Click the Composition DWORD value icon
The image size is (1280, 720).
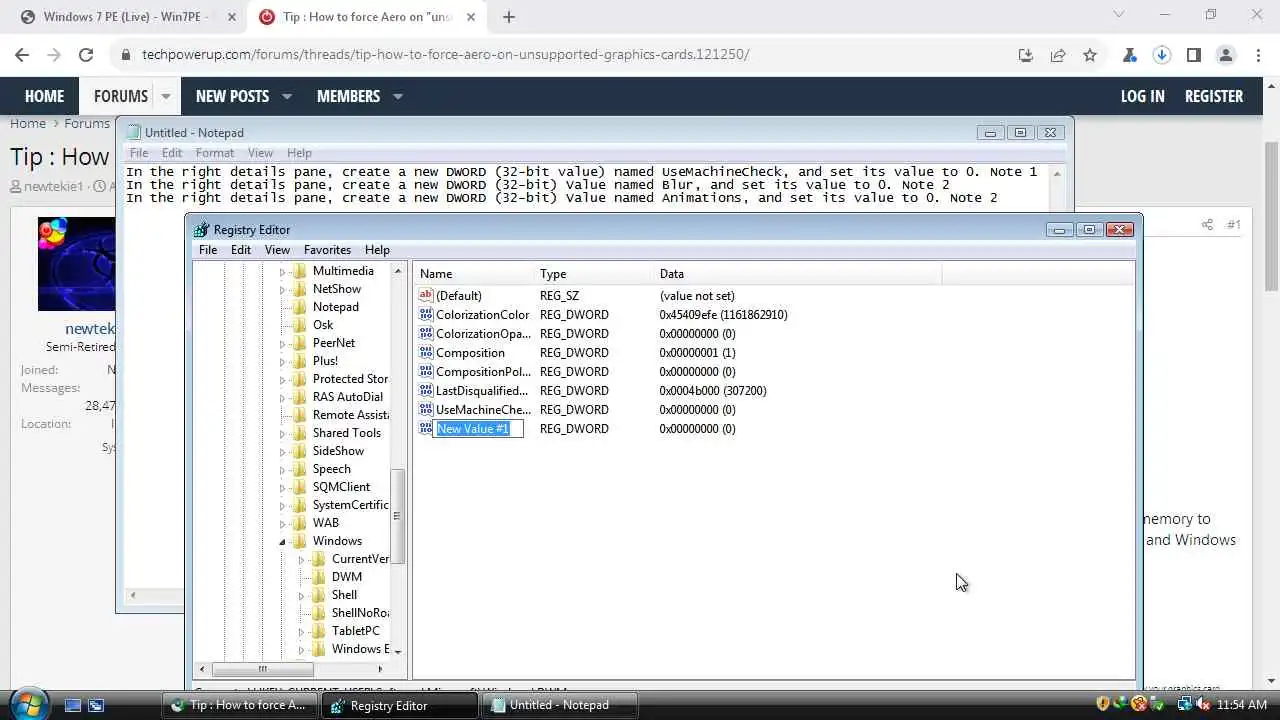[x=425, y=352]
